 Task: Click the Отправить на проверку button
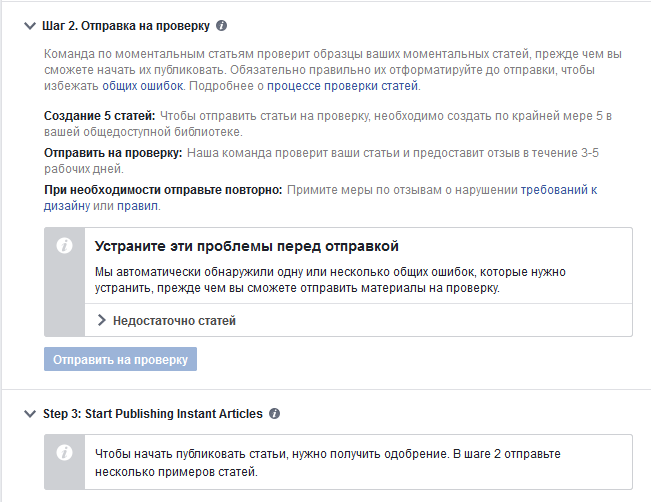120,359
